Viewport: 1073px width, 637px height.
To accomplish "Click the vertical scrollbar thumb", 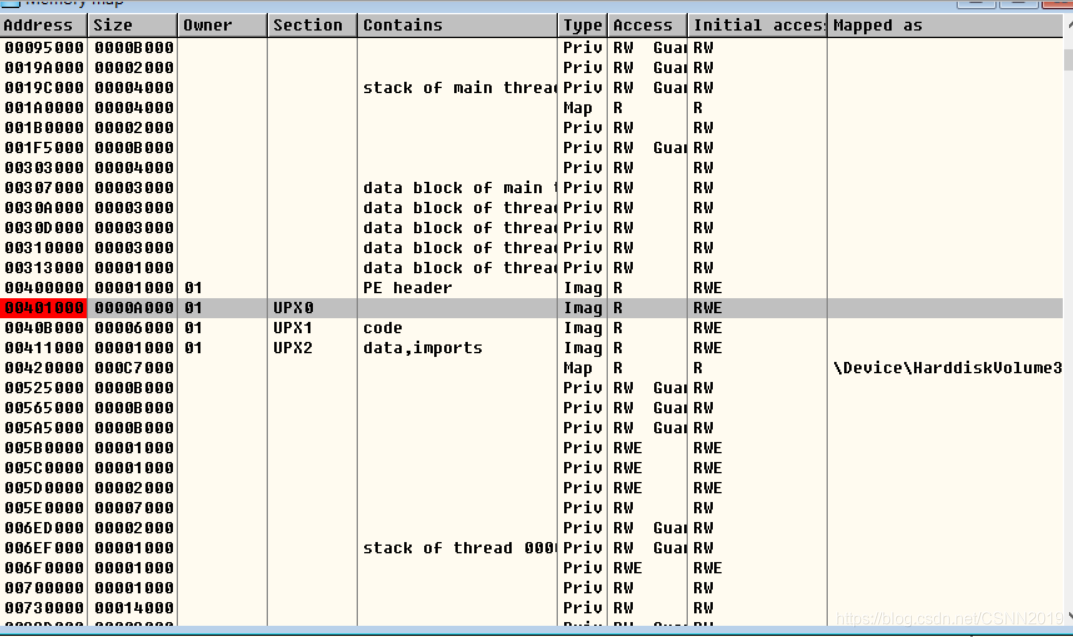I will (1068, 59).
